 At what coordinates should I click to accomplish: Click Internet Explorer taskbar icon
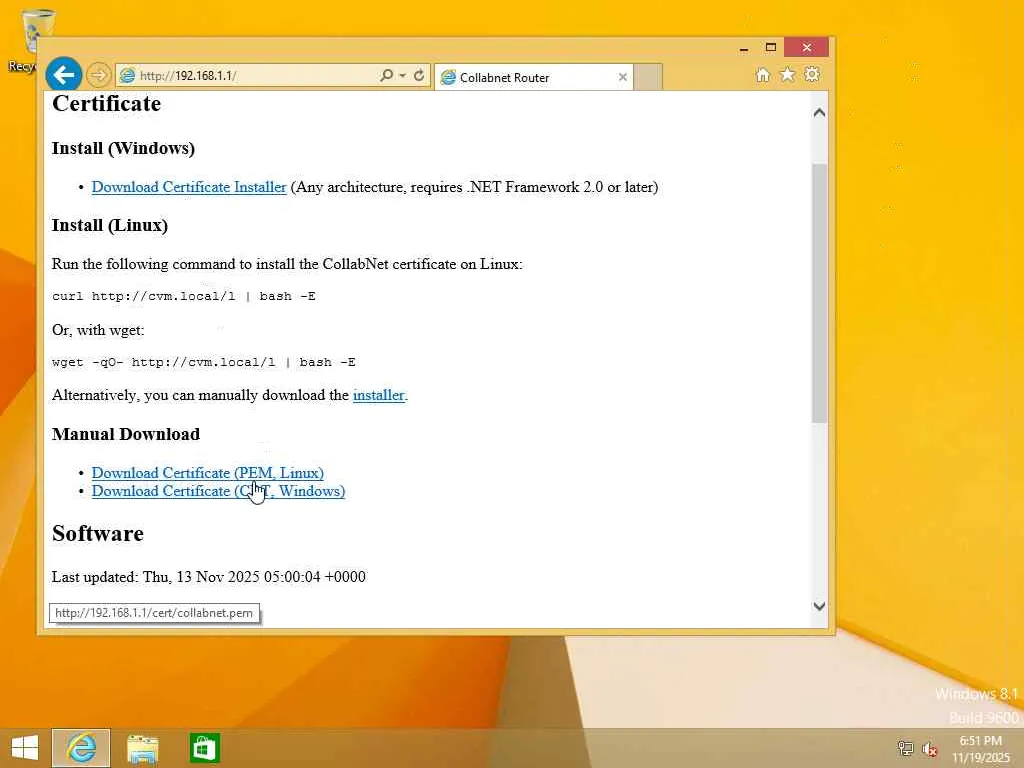81,748
